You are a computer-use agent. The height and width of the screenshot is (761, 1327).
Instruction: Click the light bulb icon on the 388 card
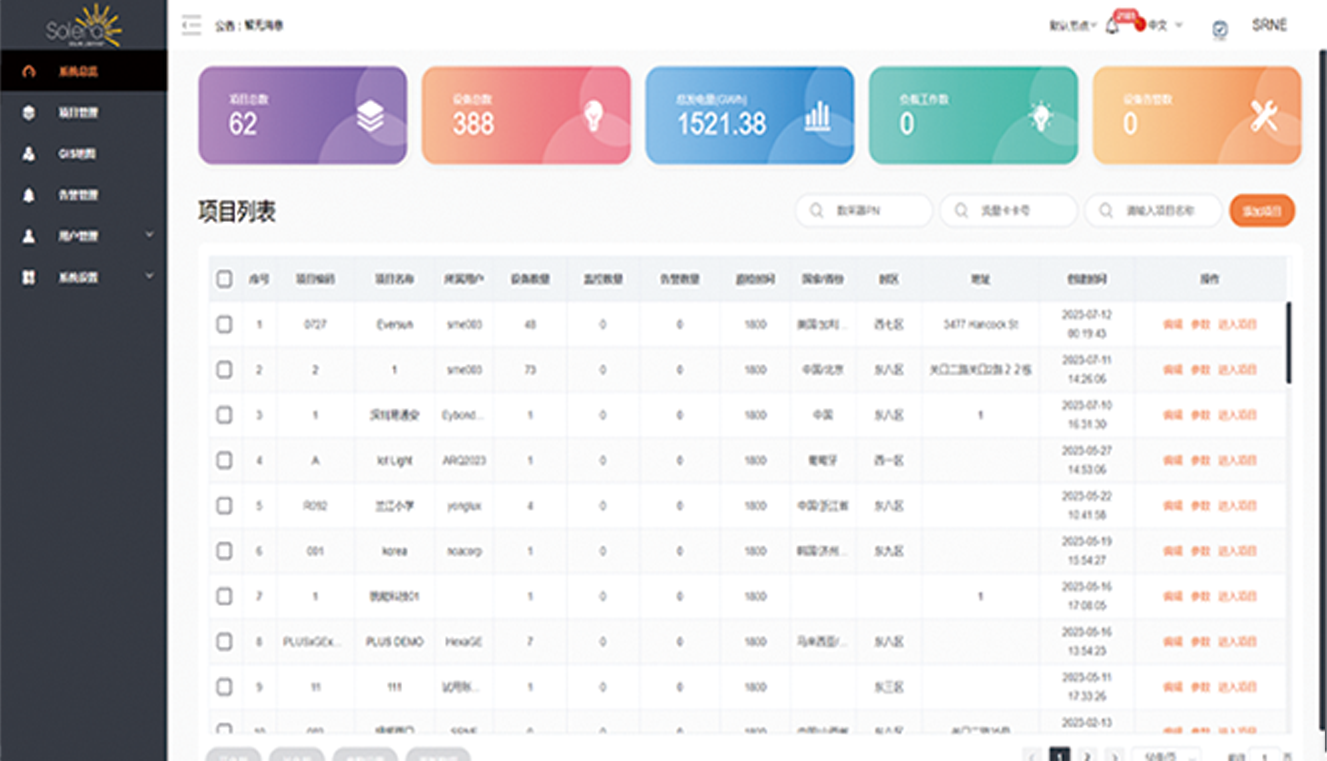click(594, 116)
